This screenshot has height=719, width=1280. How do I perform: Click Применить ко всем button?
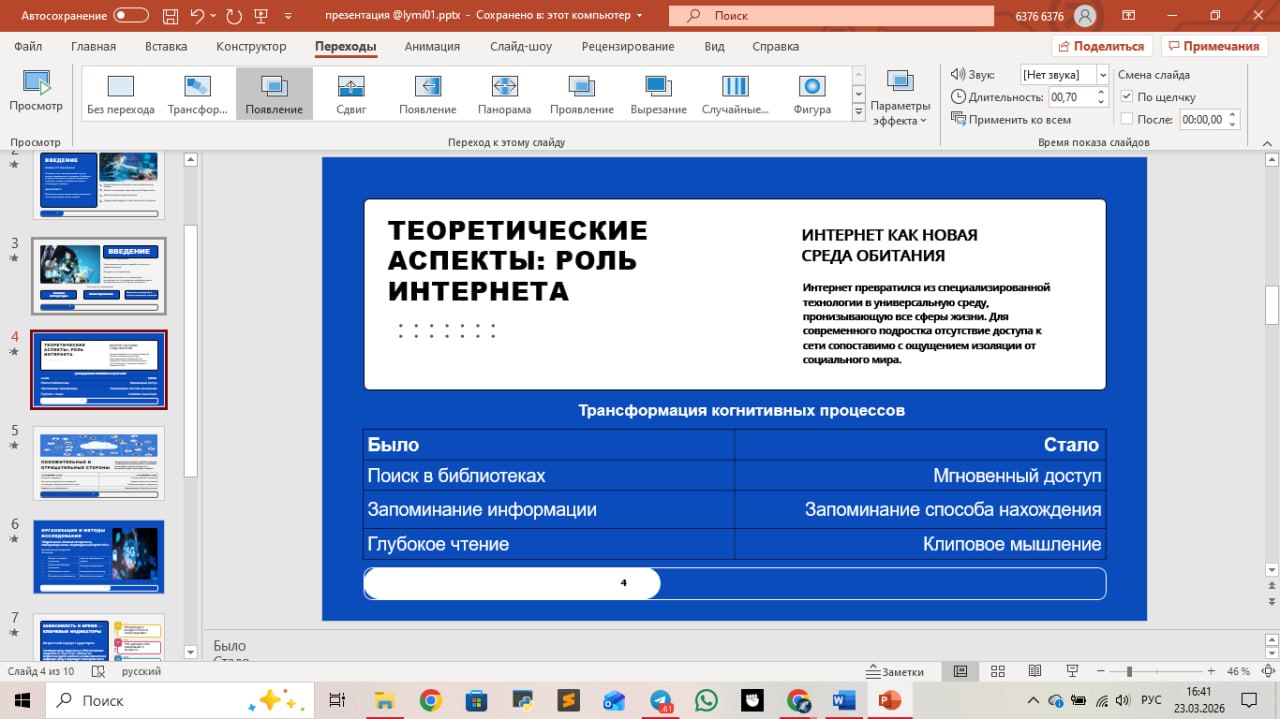tap(1011, 120)
